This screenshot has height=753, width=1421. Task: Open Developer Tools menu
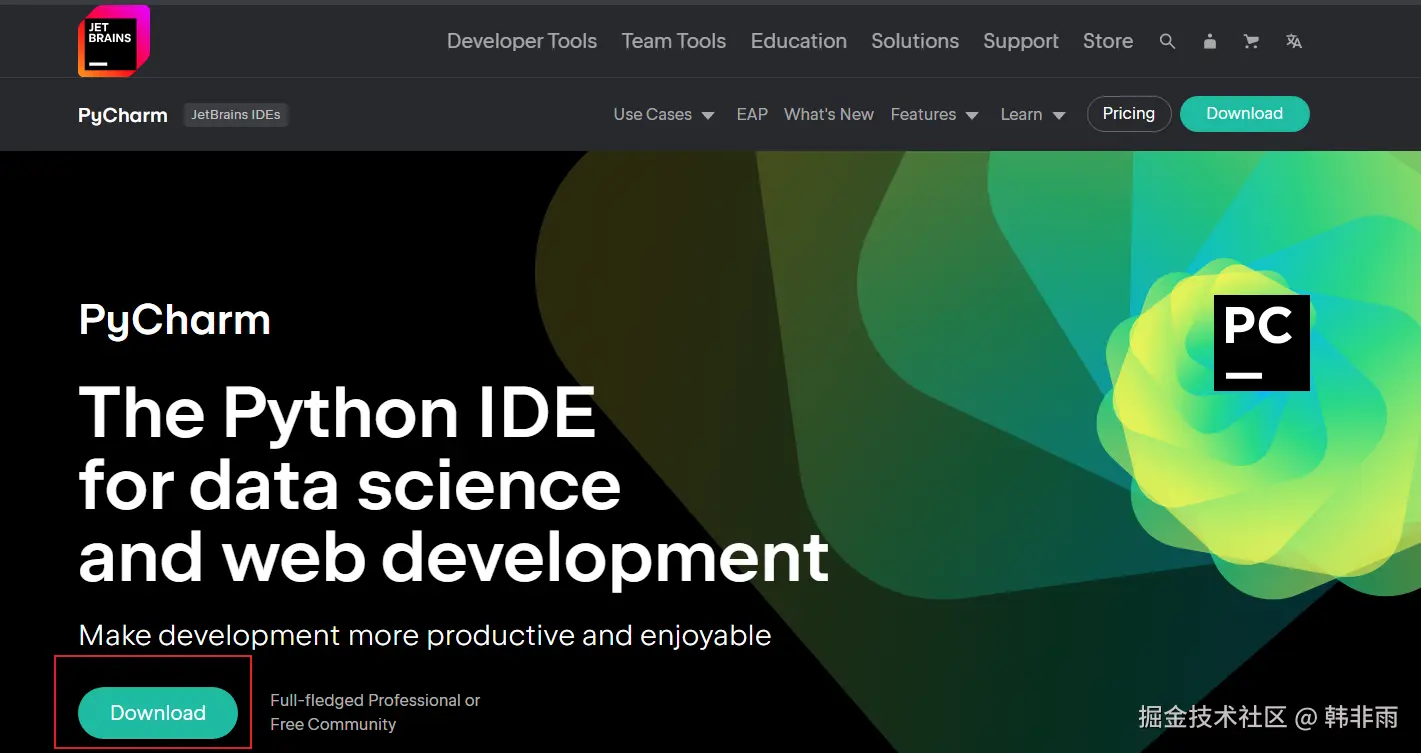pyautogui.click(x=522, y=41)
